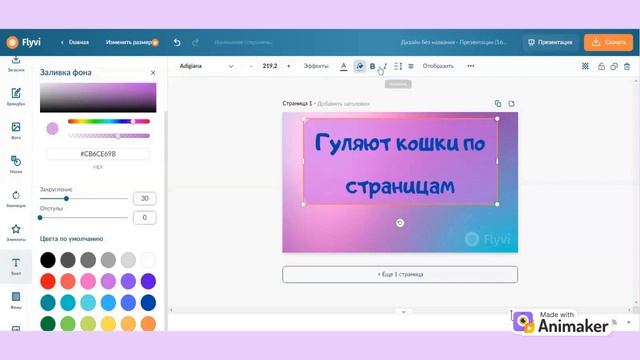Copy page icon above canvas
The height and width of the screenshot is (360, 640).
point(498,104)
